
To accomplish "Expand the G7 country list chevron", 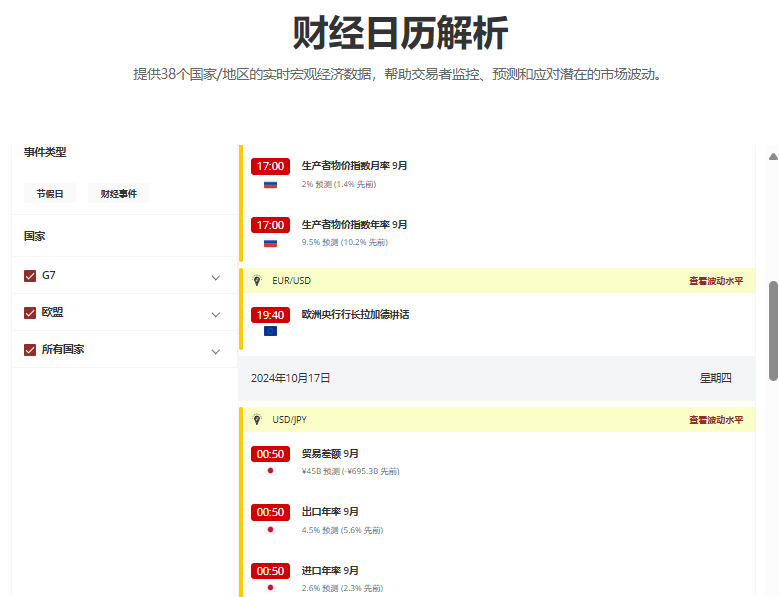I will pyautogui.click(x=216, y=278).
